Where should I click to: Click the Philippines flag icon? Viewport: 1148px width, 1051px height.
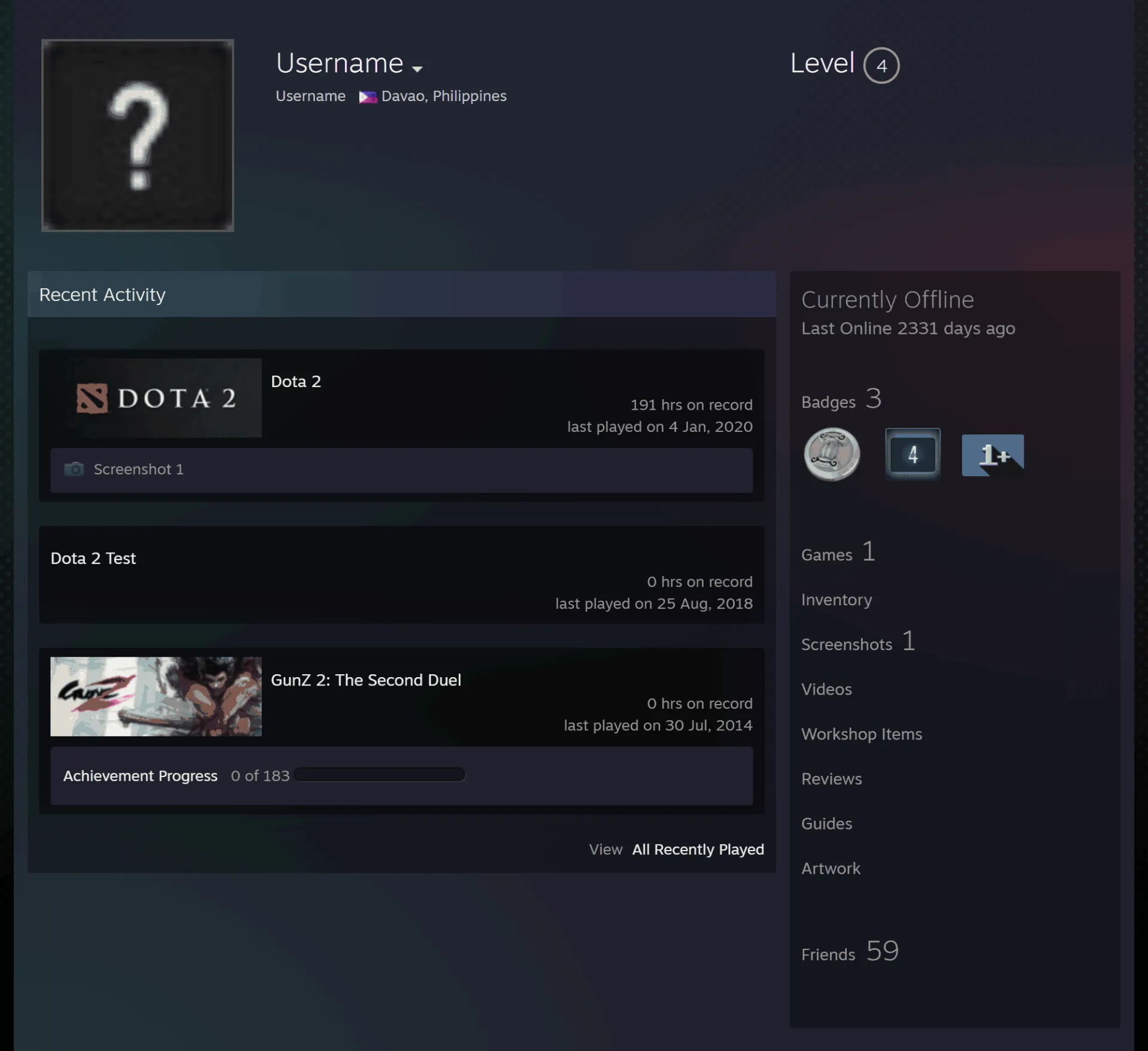[x=368, y=97]
